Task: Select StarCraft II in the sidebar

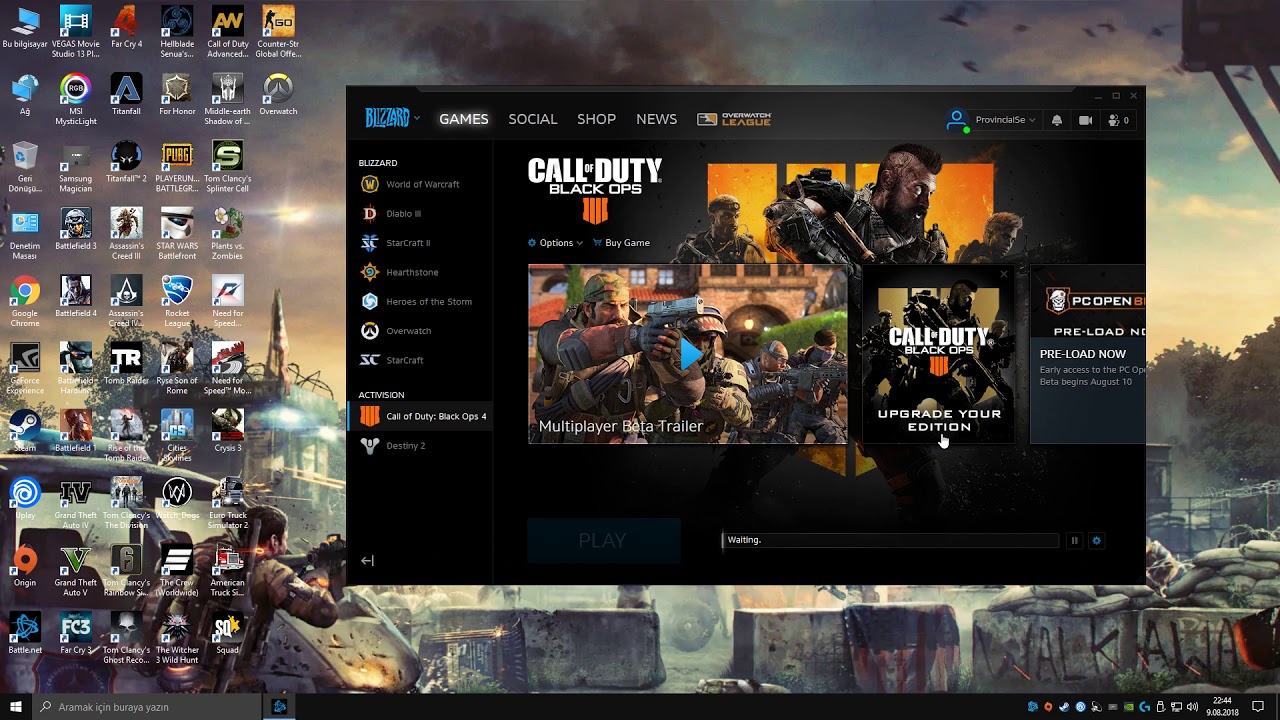Action: point(396,243)
